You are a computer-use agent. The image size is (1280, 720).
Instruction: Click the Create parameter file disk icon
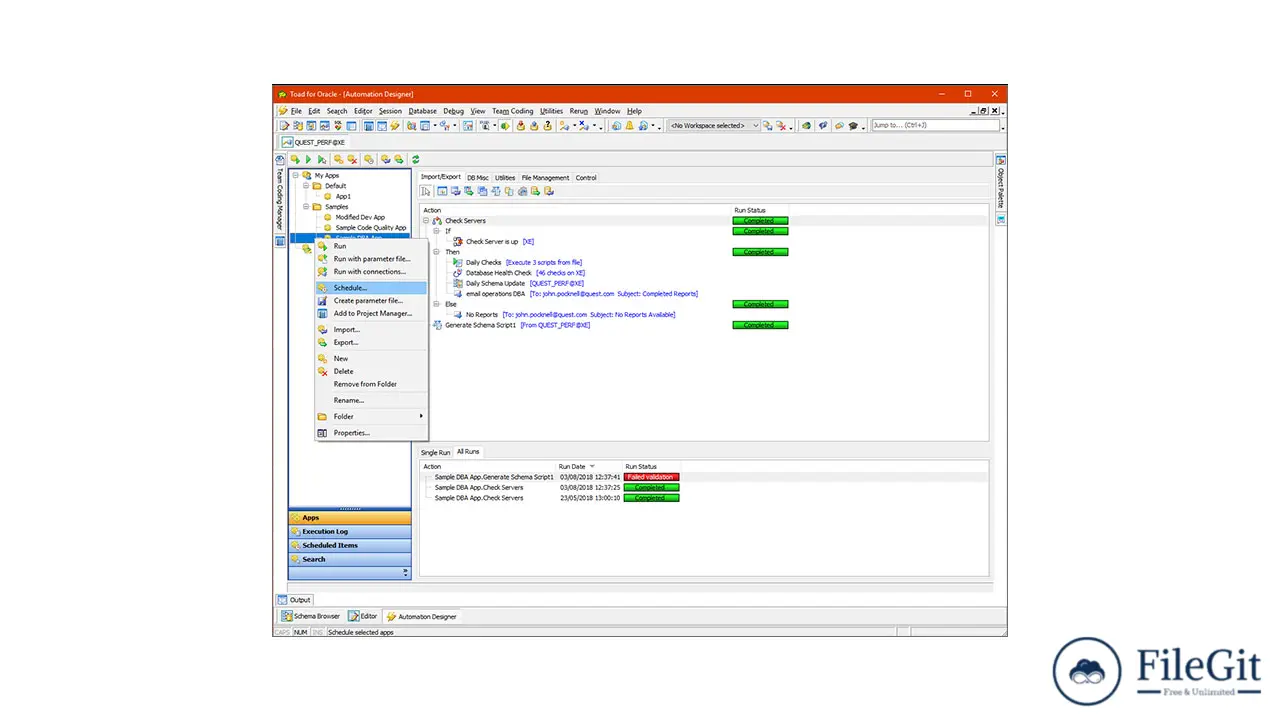pos(322,301)
